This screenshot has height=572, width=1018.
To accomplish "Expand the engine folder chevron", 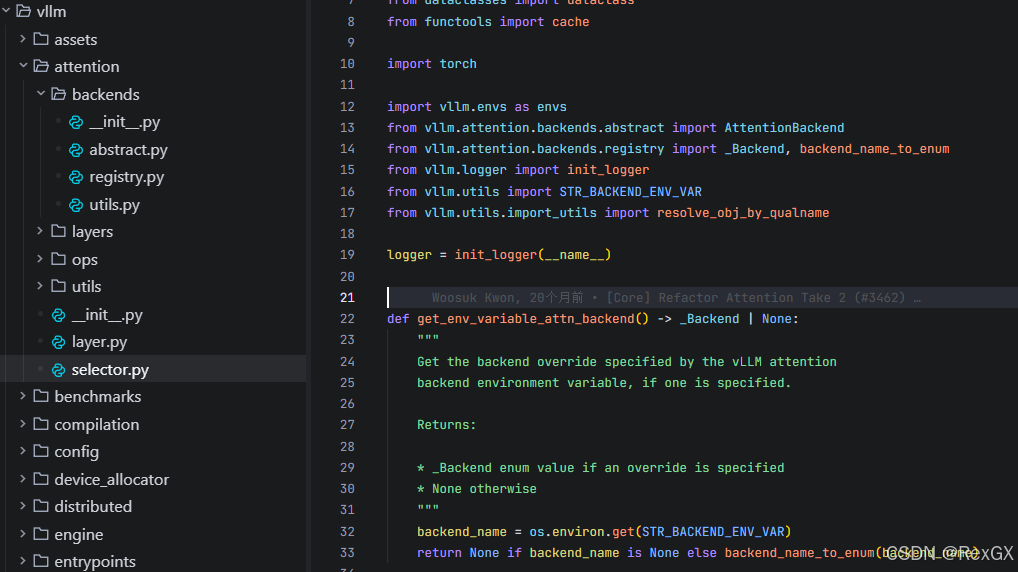I will click(x=23, y=534).
